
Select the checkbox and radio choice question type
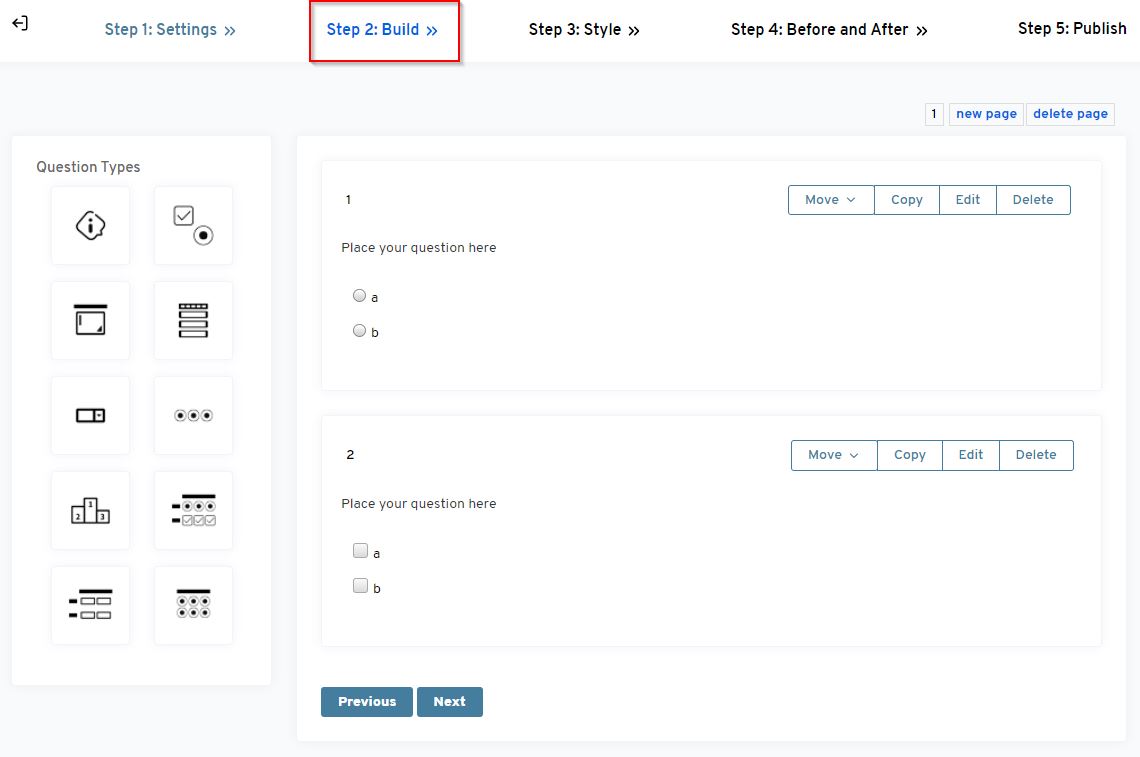[x=193, y=226]
